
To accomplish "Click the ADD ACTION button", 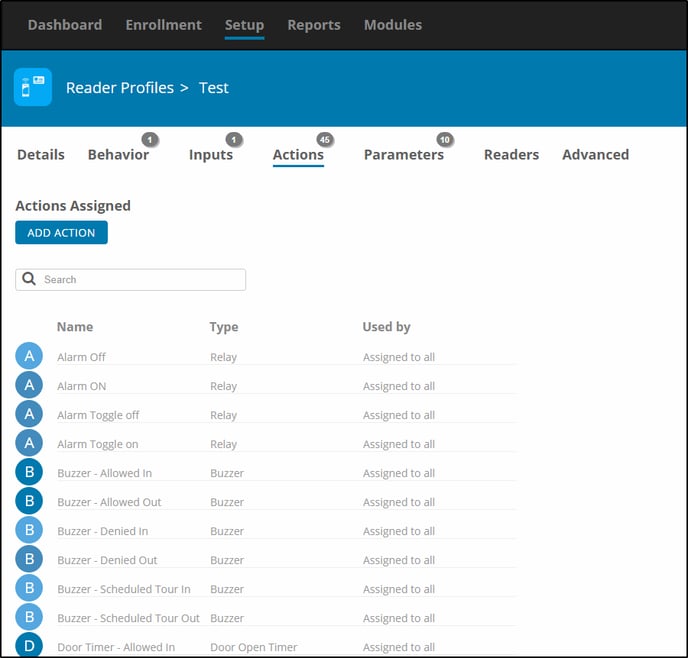I will [x=61, y=232].
